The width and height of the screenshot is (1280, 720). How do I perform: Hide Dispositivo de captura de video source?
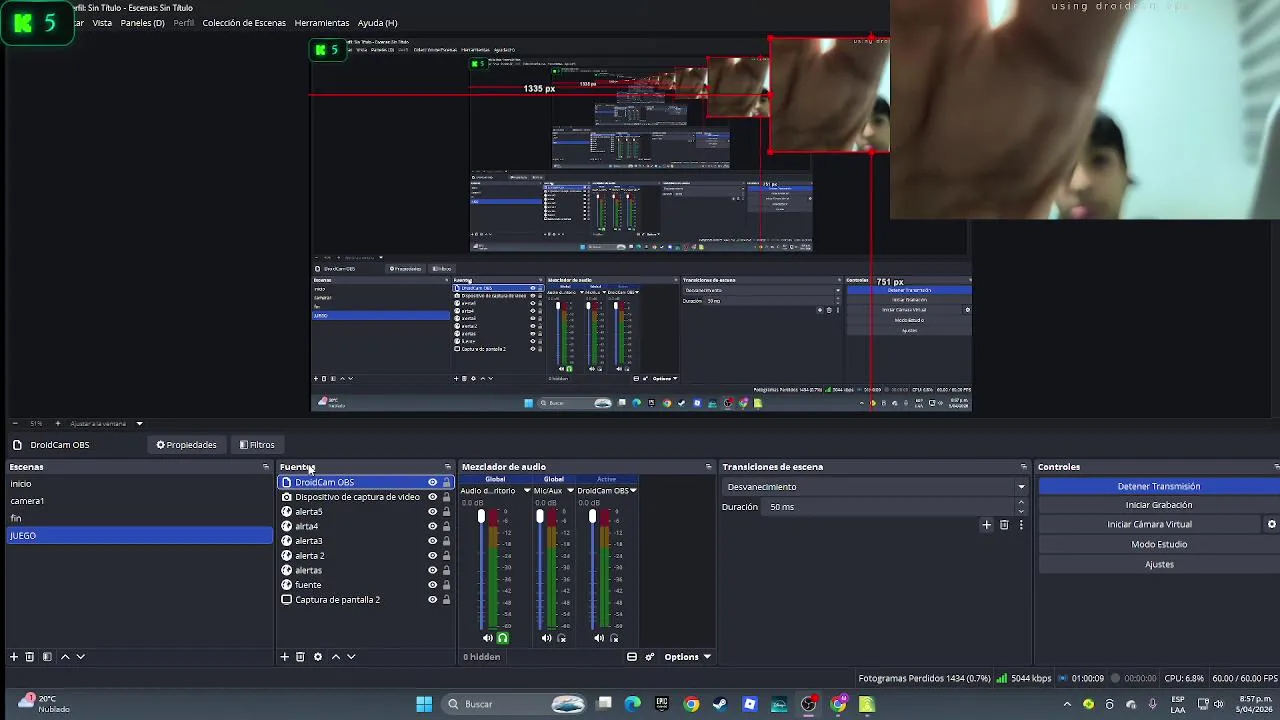[x=432, y=497]
